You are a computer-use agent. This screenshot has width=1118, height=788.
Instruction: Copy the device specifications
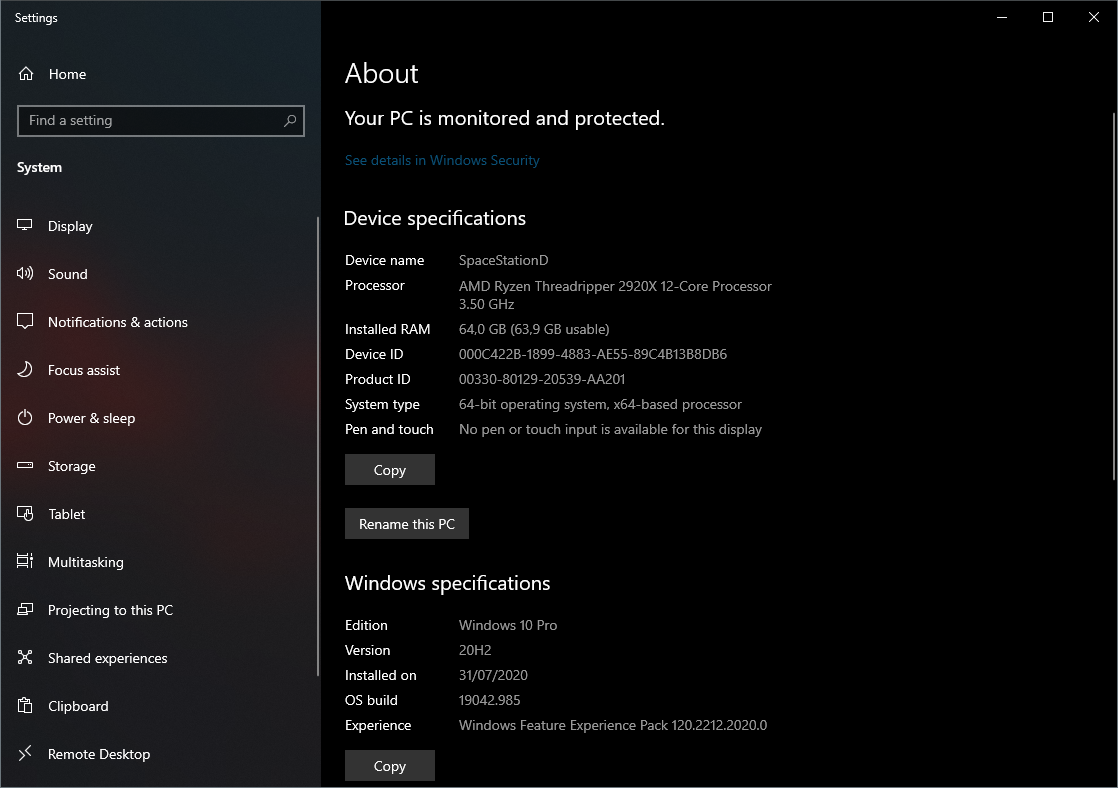coord(389,470)
